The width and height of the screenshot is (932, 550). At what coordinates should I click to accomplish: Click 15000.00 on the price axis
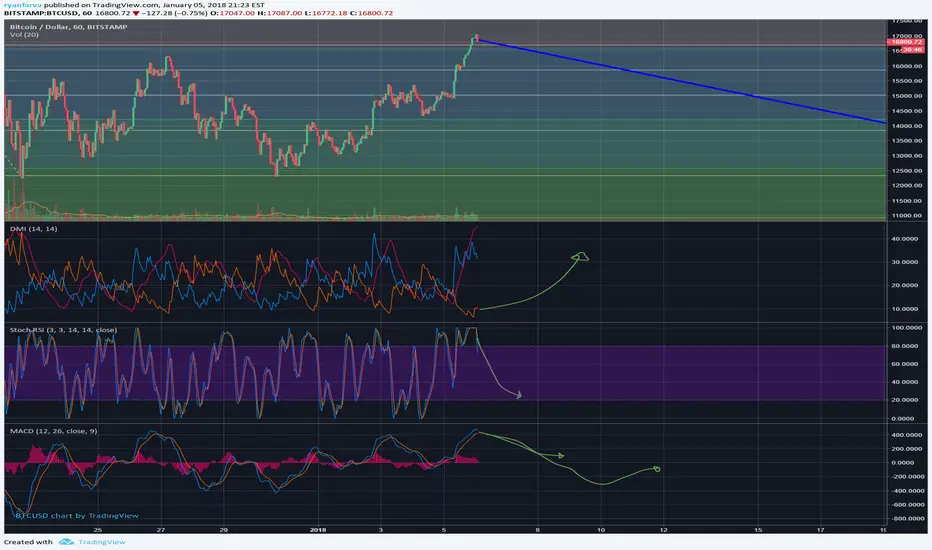click(x=906, y=96)
